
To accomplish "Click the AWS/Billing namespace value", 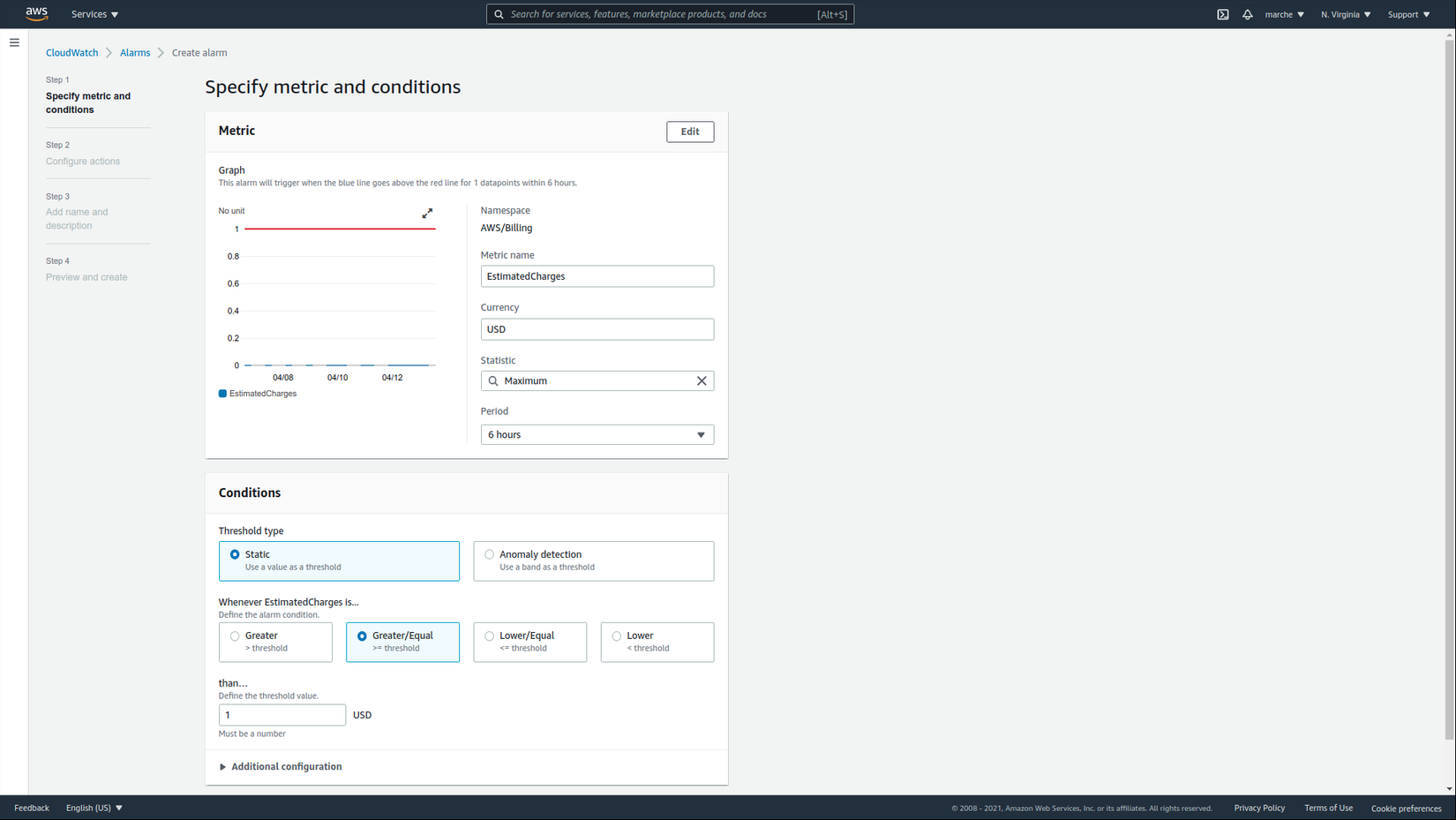I will (x=507, y=228).
